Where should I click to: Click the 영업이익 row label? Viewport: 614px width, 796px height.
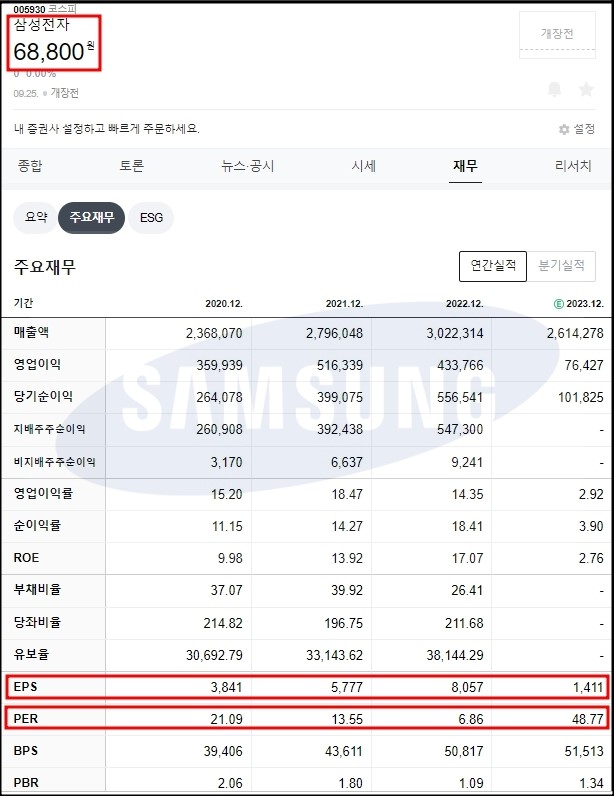[x=38, y=364]
